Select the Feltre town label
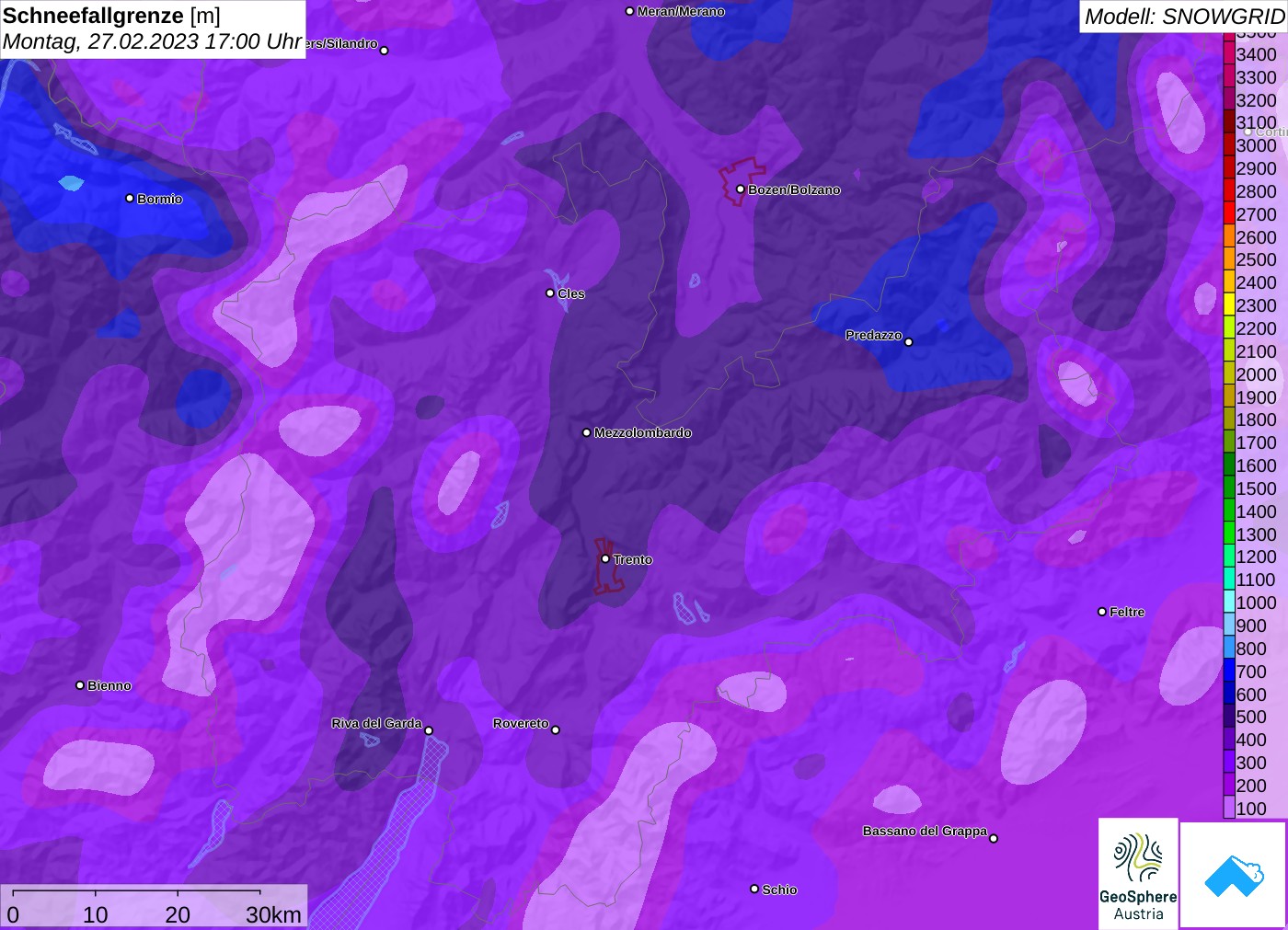This screenshot has width=1288, height=930. tap(1127, 612)
